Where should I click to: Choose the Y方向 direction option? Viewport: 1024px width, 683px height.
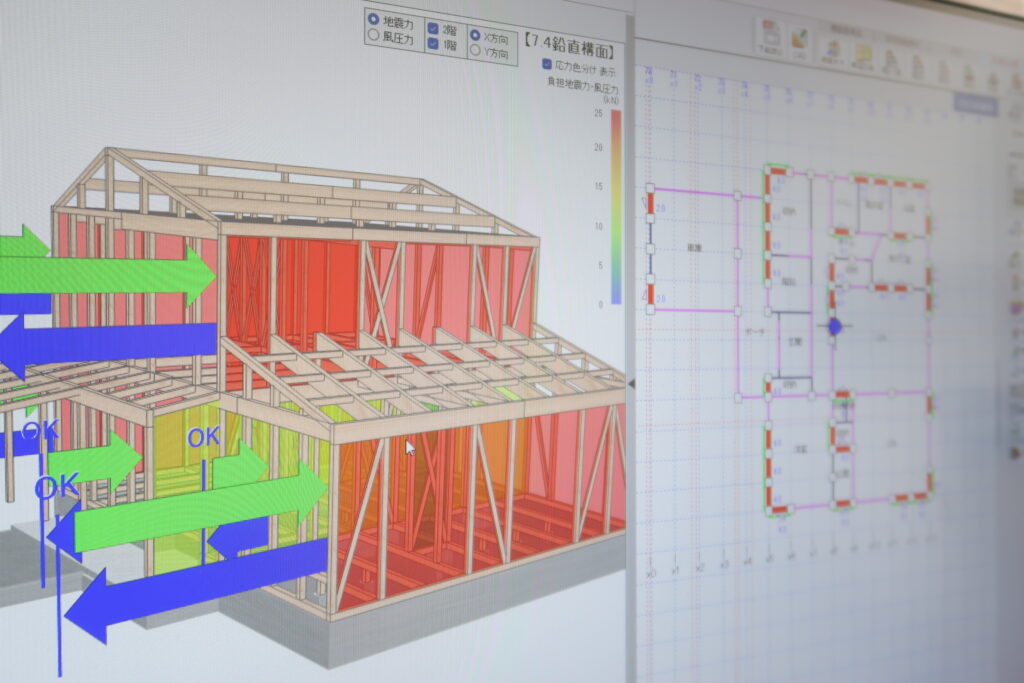(x=476, y=49)
